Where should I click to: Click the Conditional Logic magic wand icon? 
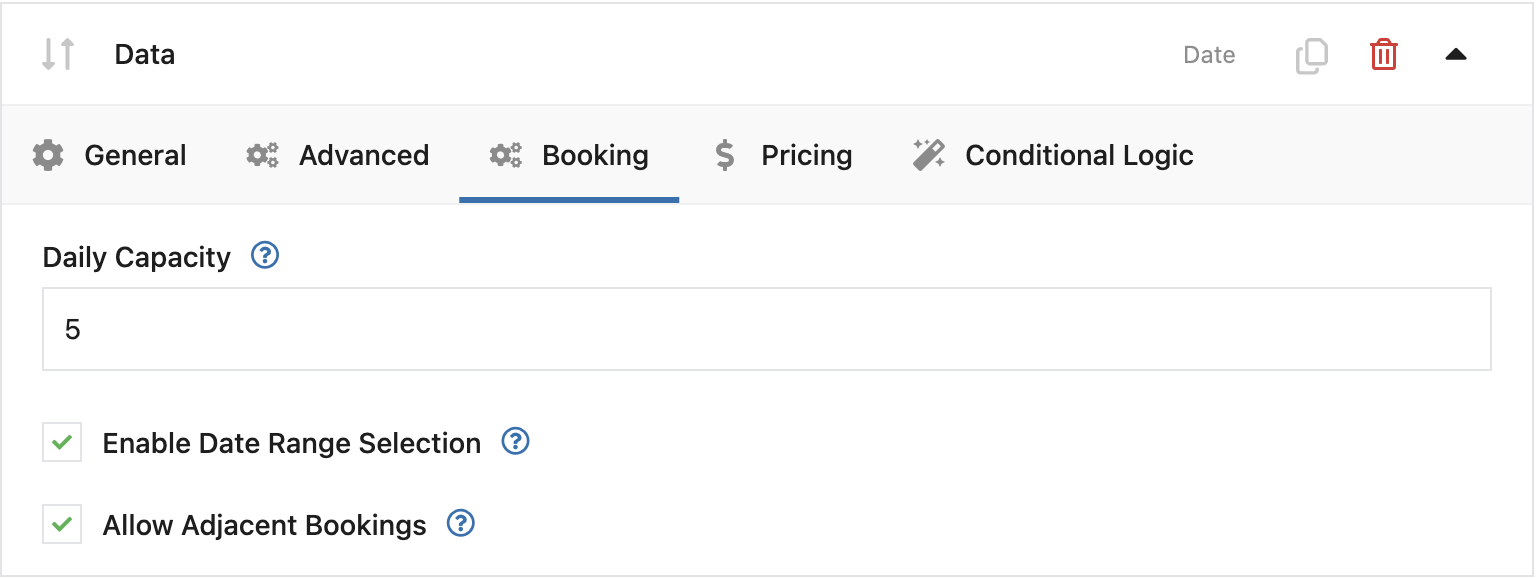tap(929, 156)
